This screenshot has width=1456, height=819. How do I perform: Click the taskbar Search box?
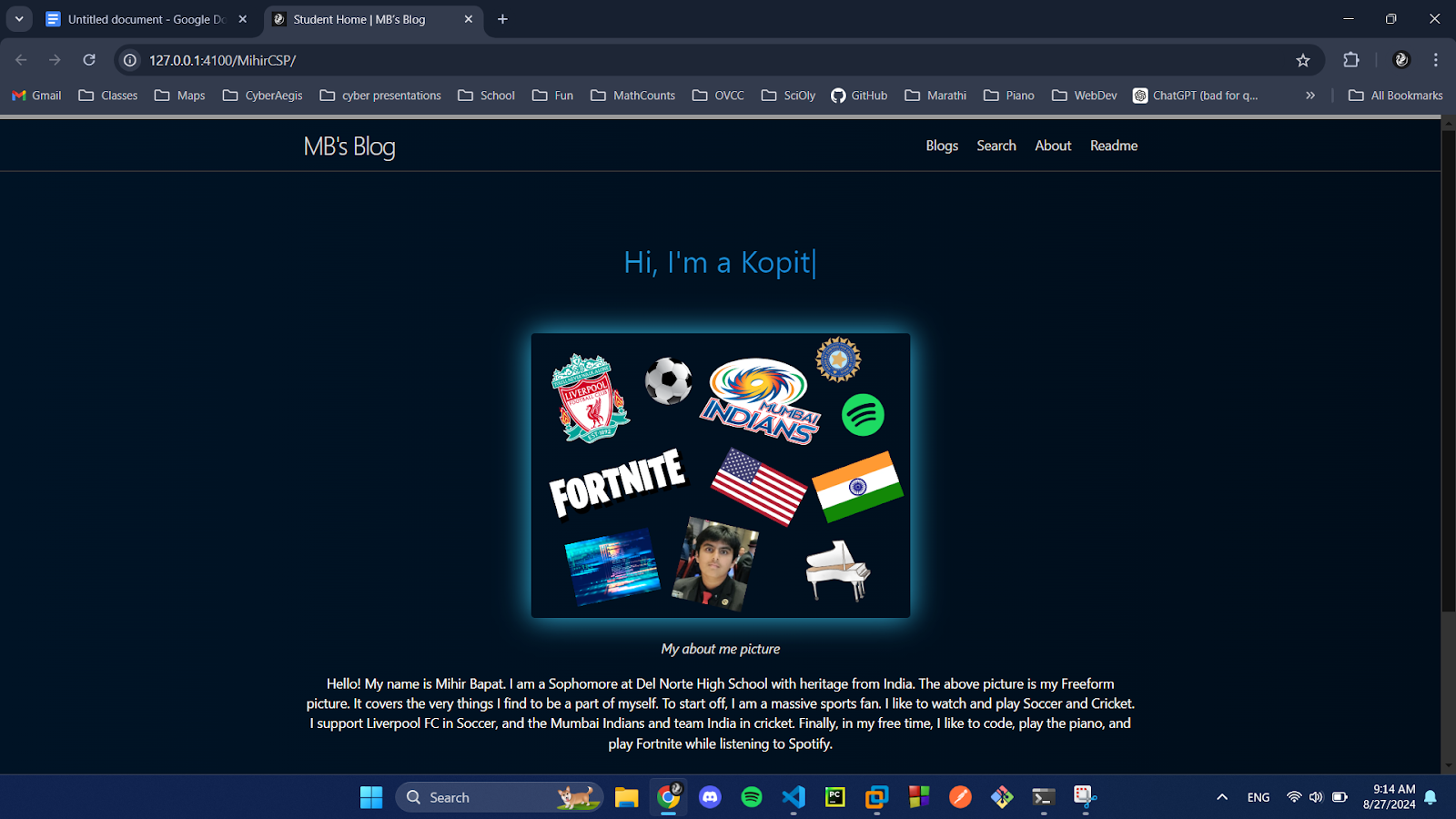pyautogui.click(x=499, y=797)
